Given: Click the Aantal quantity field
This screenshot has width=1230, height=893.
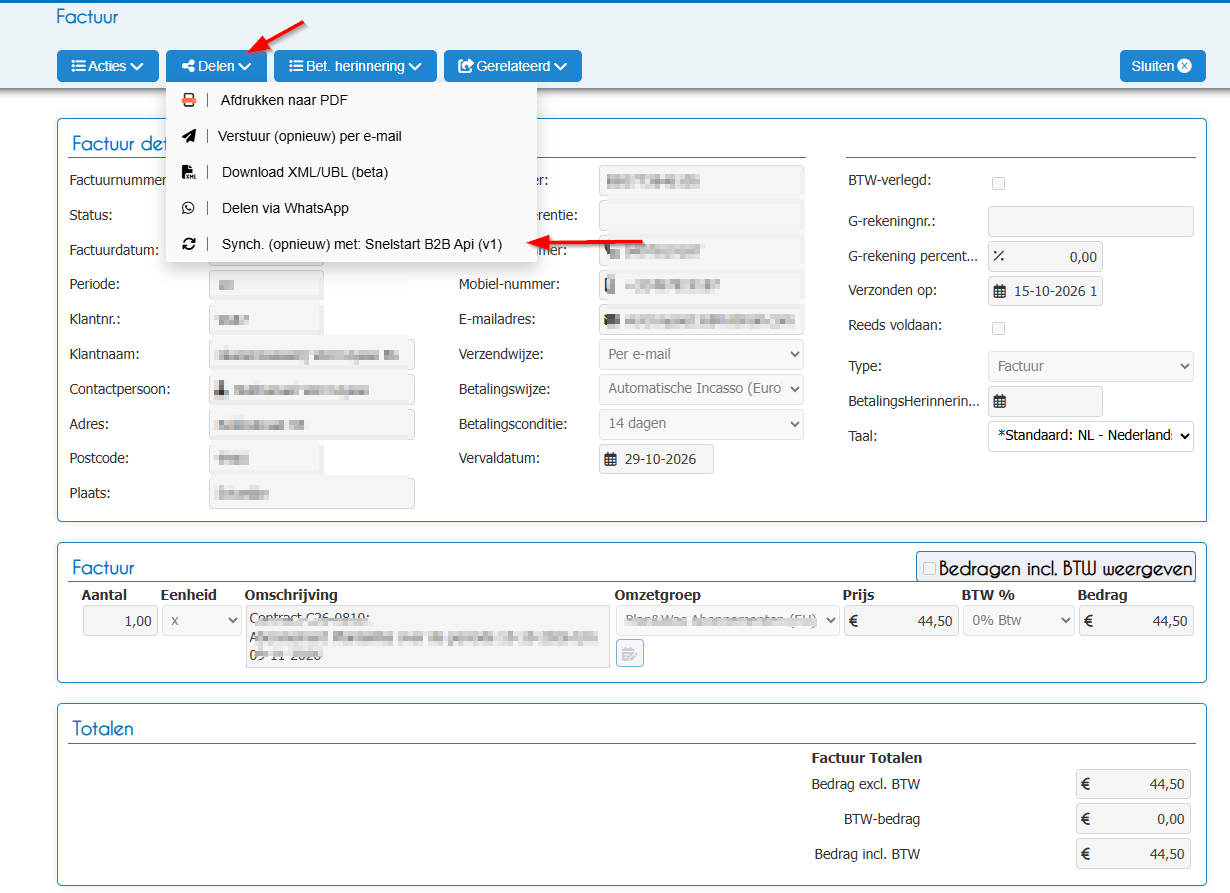Looking at the screenshot, I should pos(120,621).
